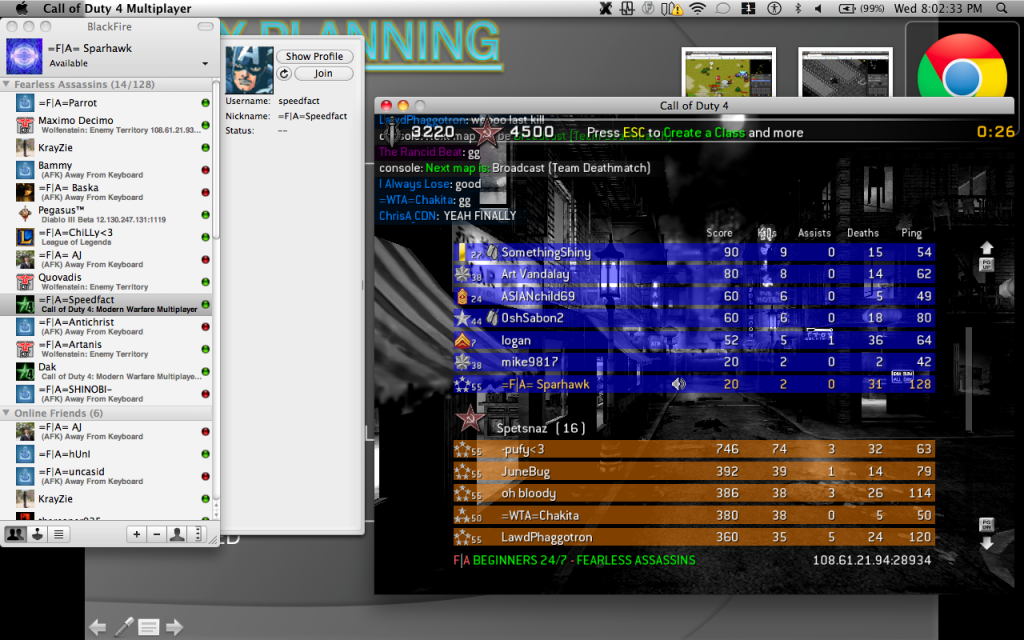Open the Universal Access menu bar icon
This screenshot has width=1024, height=640.
[775, 8]
